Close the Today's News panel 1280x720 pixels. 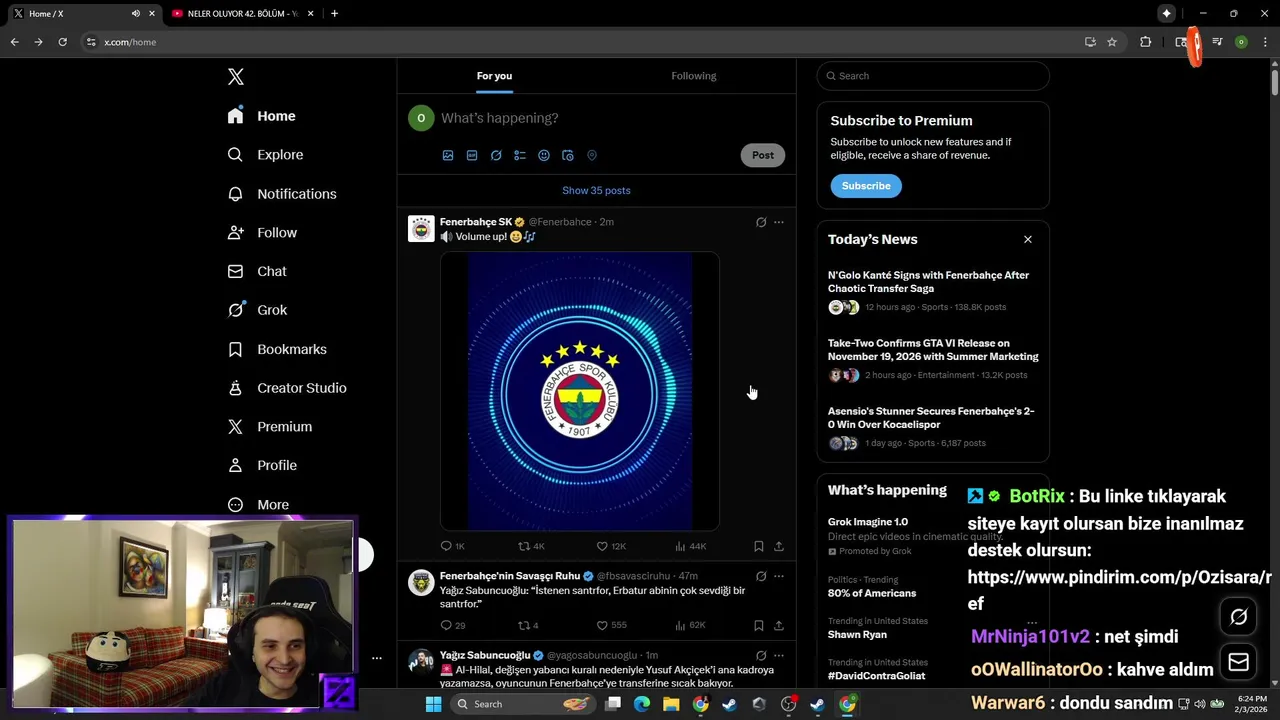point(1027,239)
